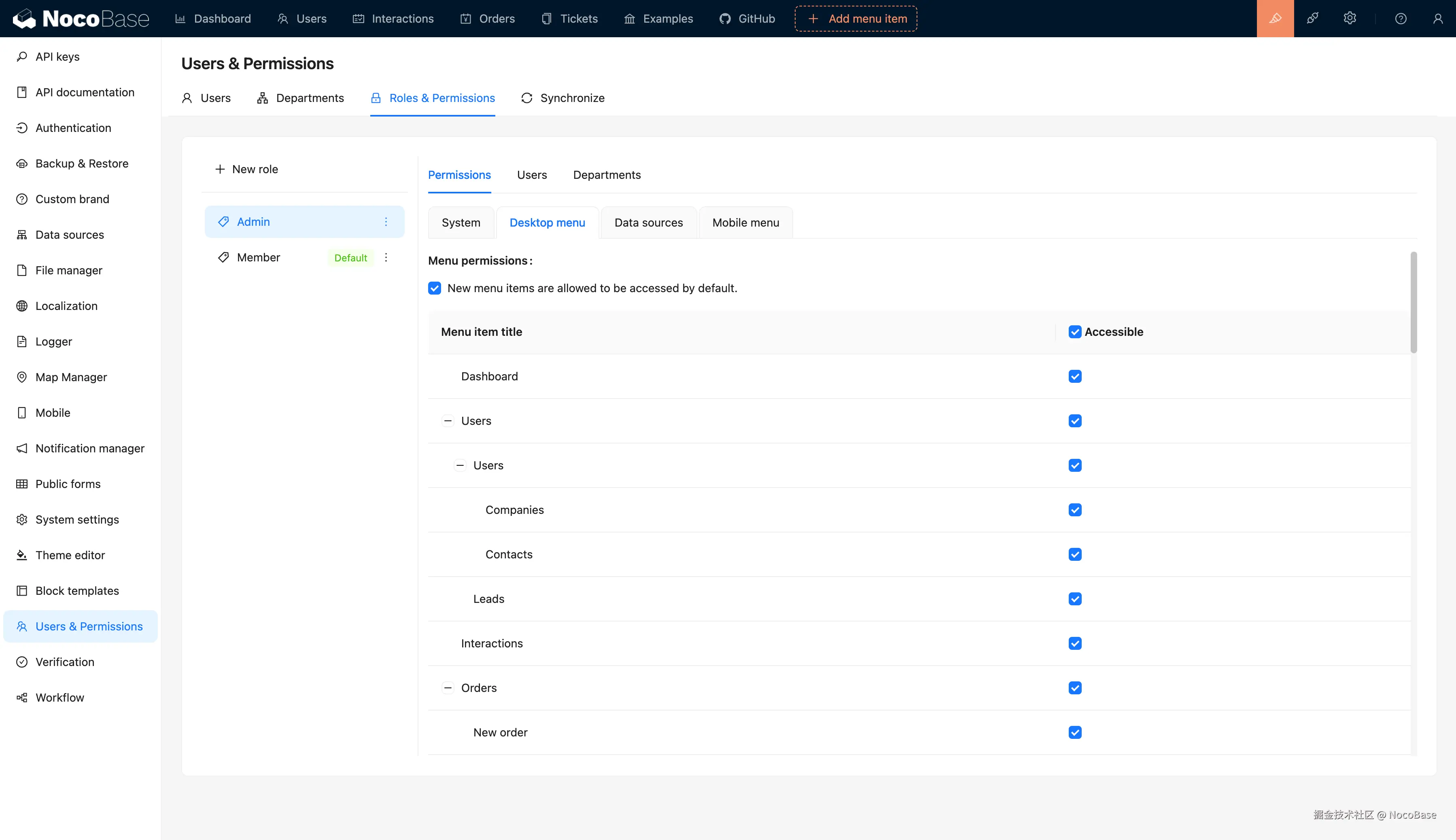Disable 'New menu items are allowed' checkbox
The height and width of the screenshot is (840, 1456).
pos(434,288)
